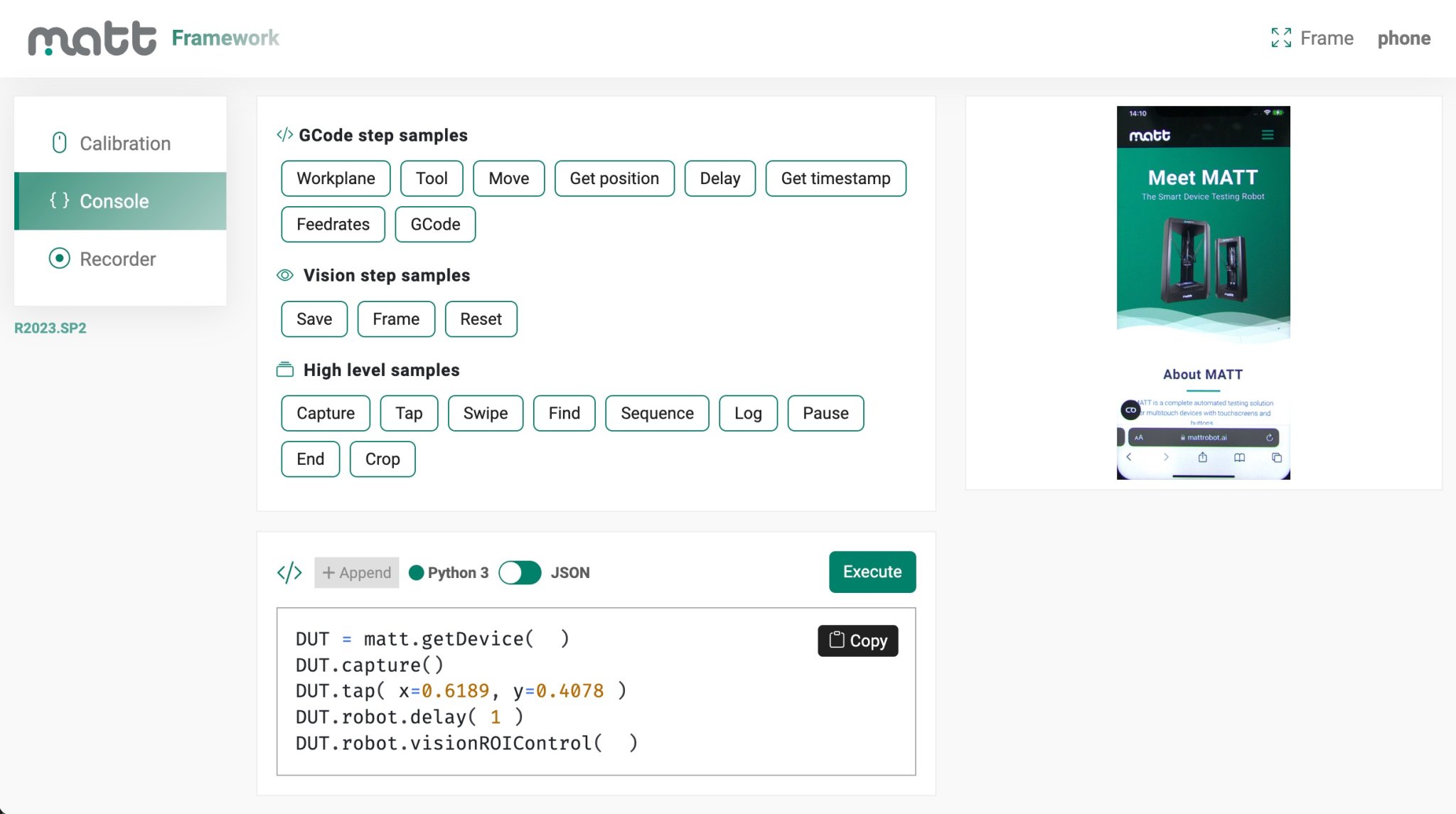The image size is (1456, 814).
Task: Click the code brackets icon beside Append
Action: point(289,572)
